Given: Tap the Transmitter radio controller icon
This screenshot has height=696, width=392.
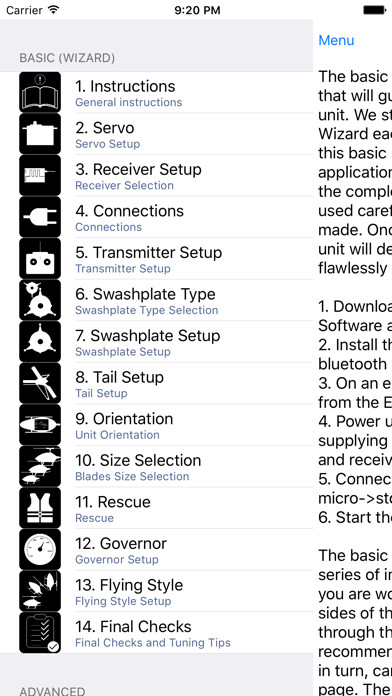Looking at the screenshot, I should point(40,258).
